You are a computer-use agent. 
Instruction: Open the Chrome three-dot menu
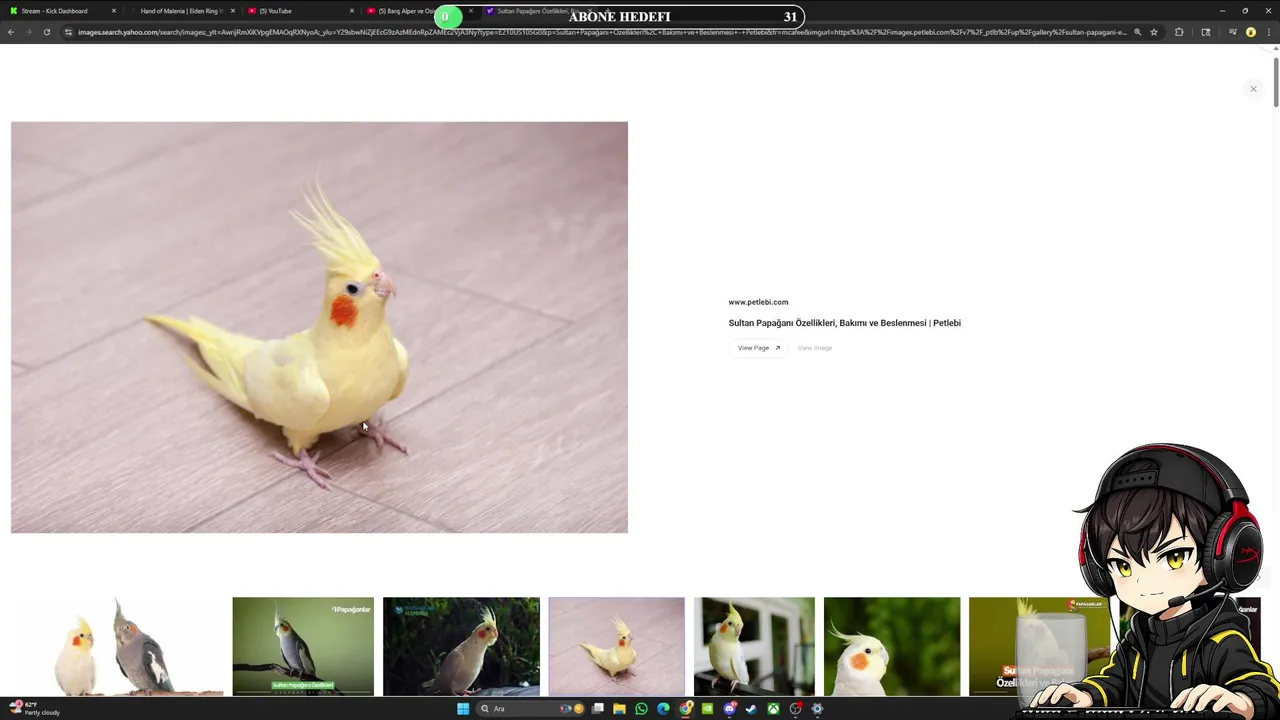tap(1268, 32)
